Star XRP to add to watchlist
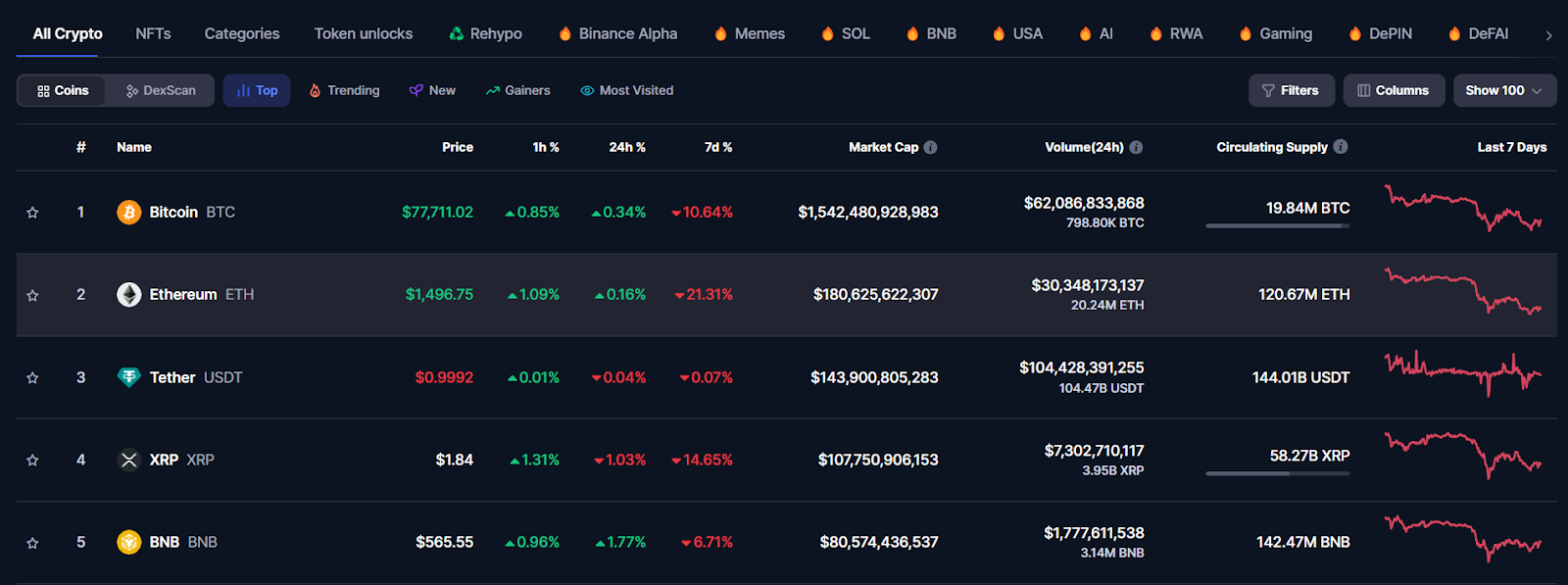The image size is (1568, 585). (32, 461)
